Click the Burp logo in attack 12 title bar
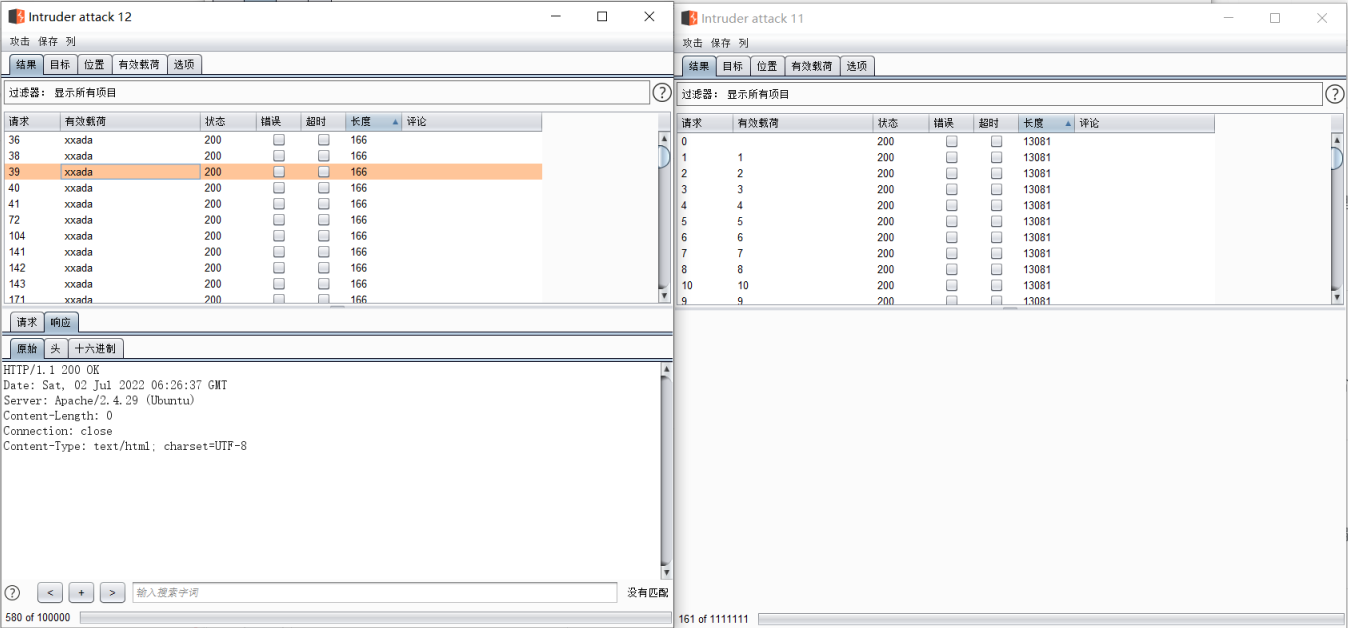1348x628 pixels. point(16,17)
